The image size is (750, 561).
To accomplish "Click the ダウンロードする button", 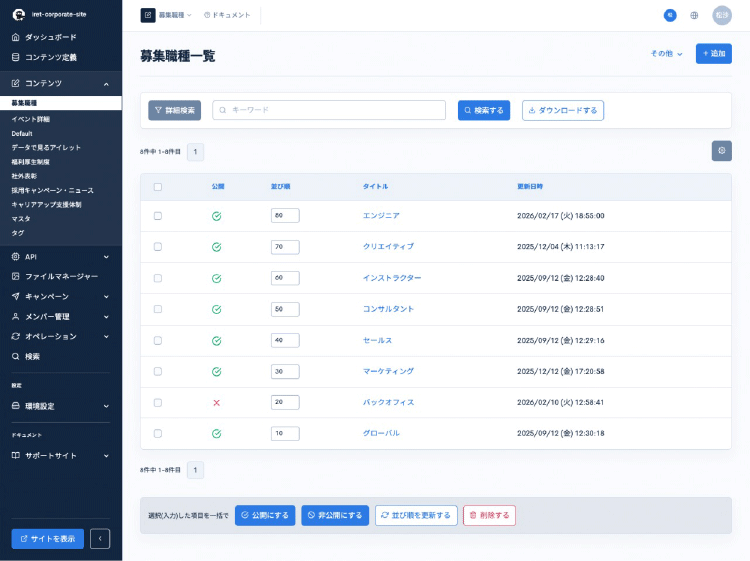I will point(562,110).
